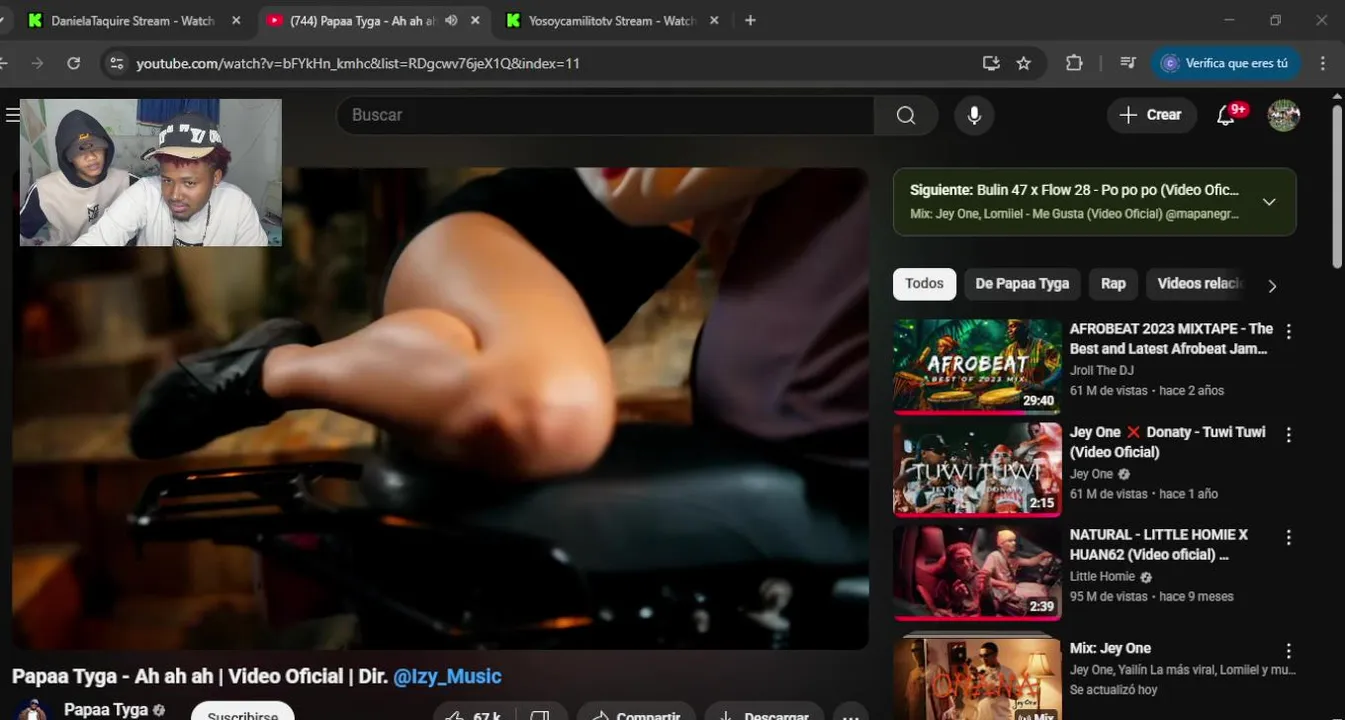Select the Rap filter chip
Image resolution: width=1345 pixels, height=720 pixels.
pos(1113,284)
